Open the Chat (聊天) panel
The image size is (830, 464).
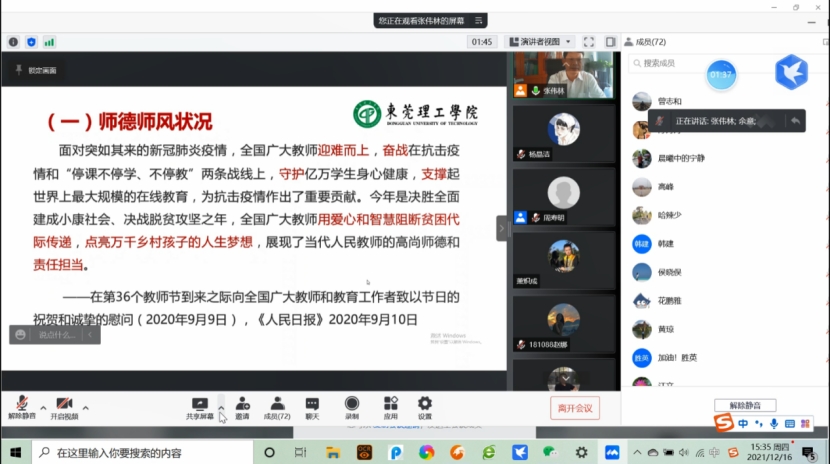(x=312, y=405)
